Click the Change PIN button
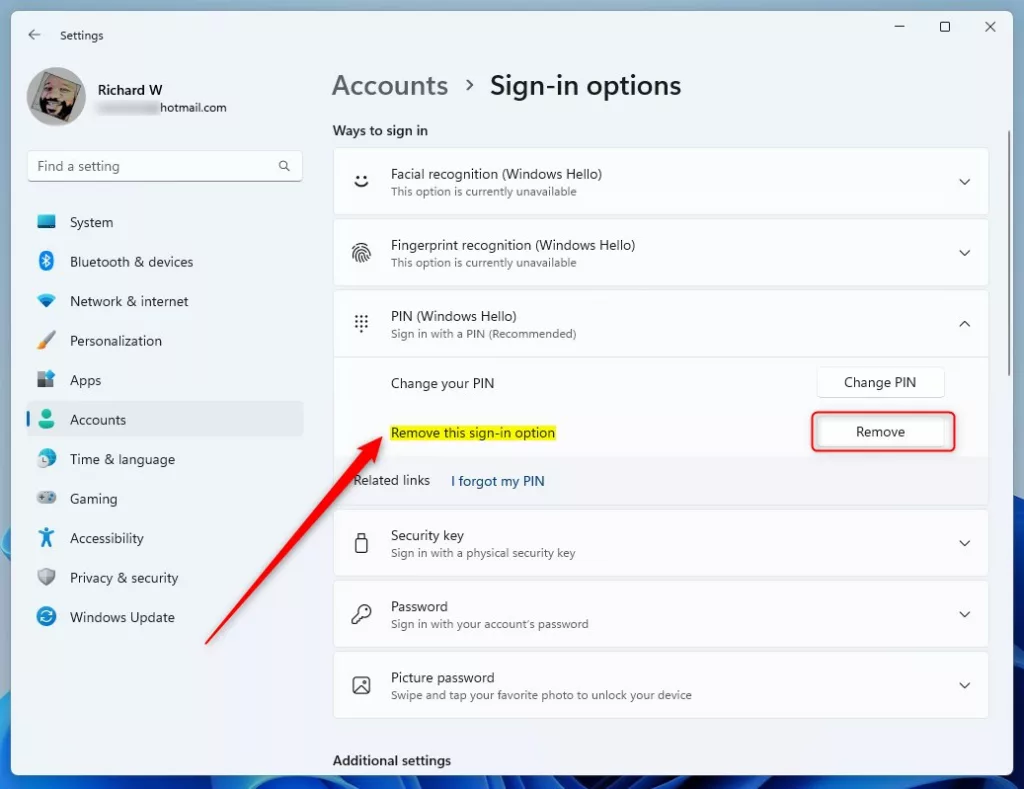Image resolution: width=1024 pixels, height=789 pixels. point(880,382)
